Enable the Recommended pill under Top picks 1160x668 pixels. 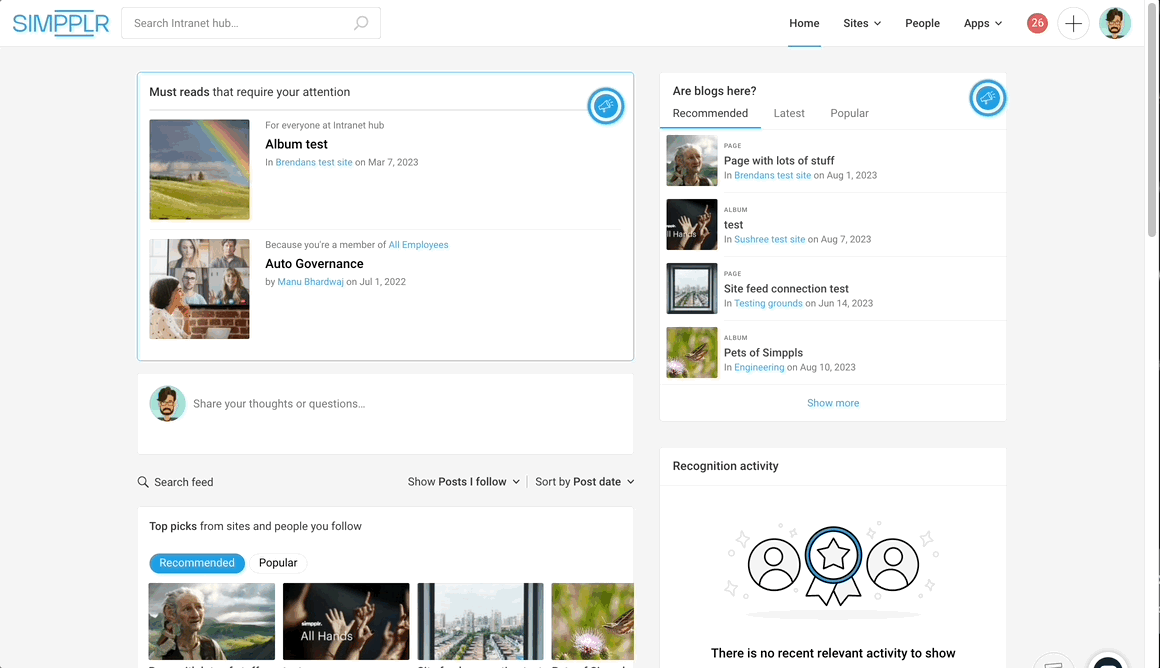[197, 563]
